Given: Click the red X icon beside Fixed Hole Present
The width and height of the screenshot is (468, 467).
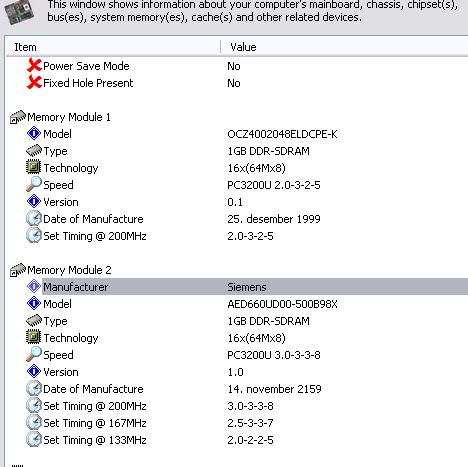Looking at the screenshot, I should coord(34,82).
